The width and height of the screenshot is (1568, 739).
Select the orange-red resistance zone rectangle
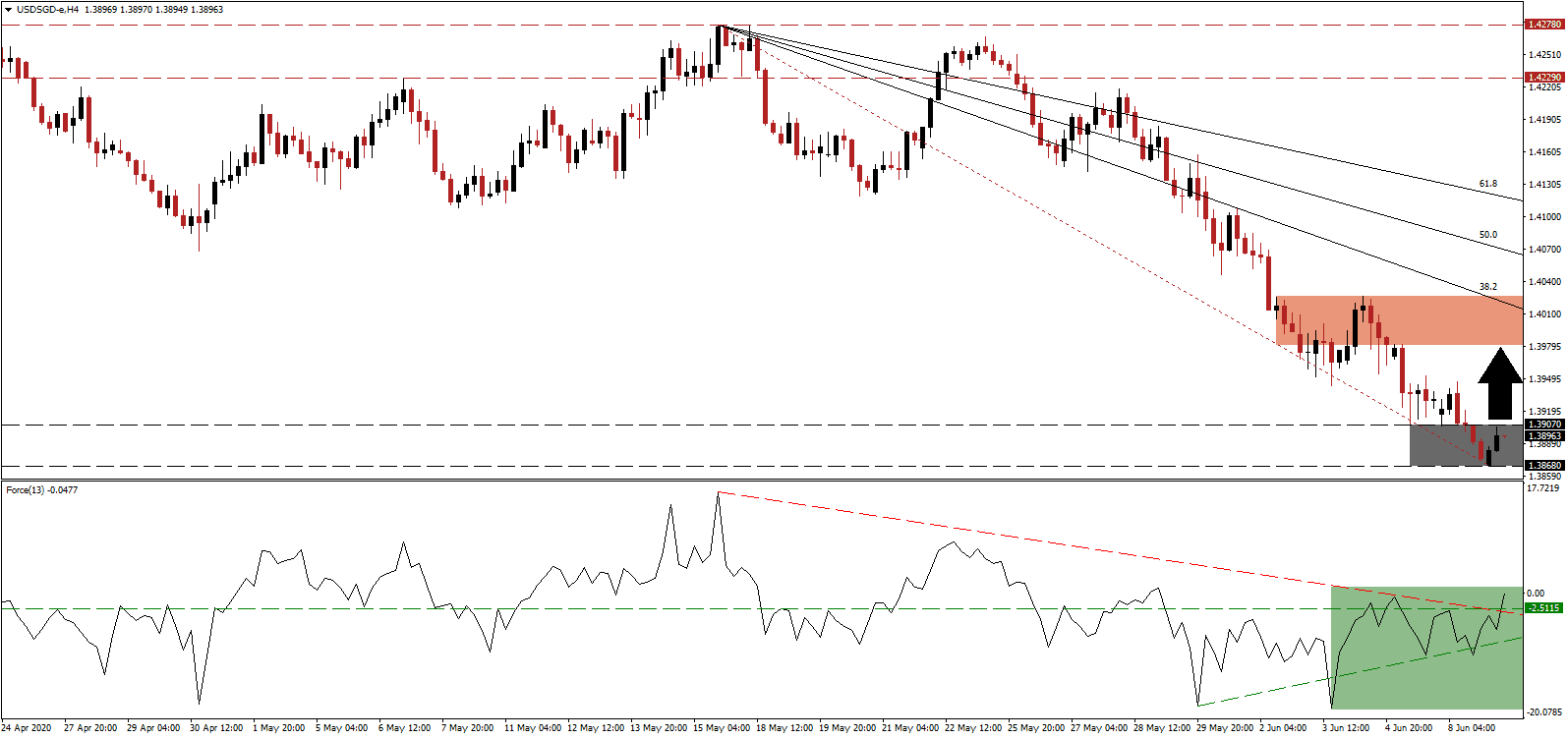[1398, 320]
